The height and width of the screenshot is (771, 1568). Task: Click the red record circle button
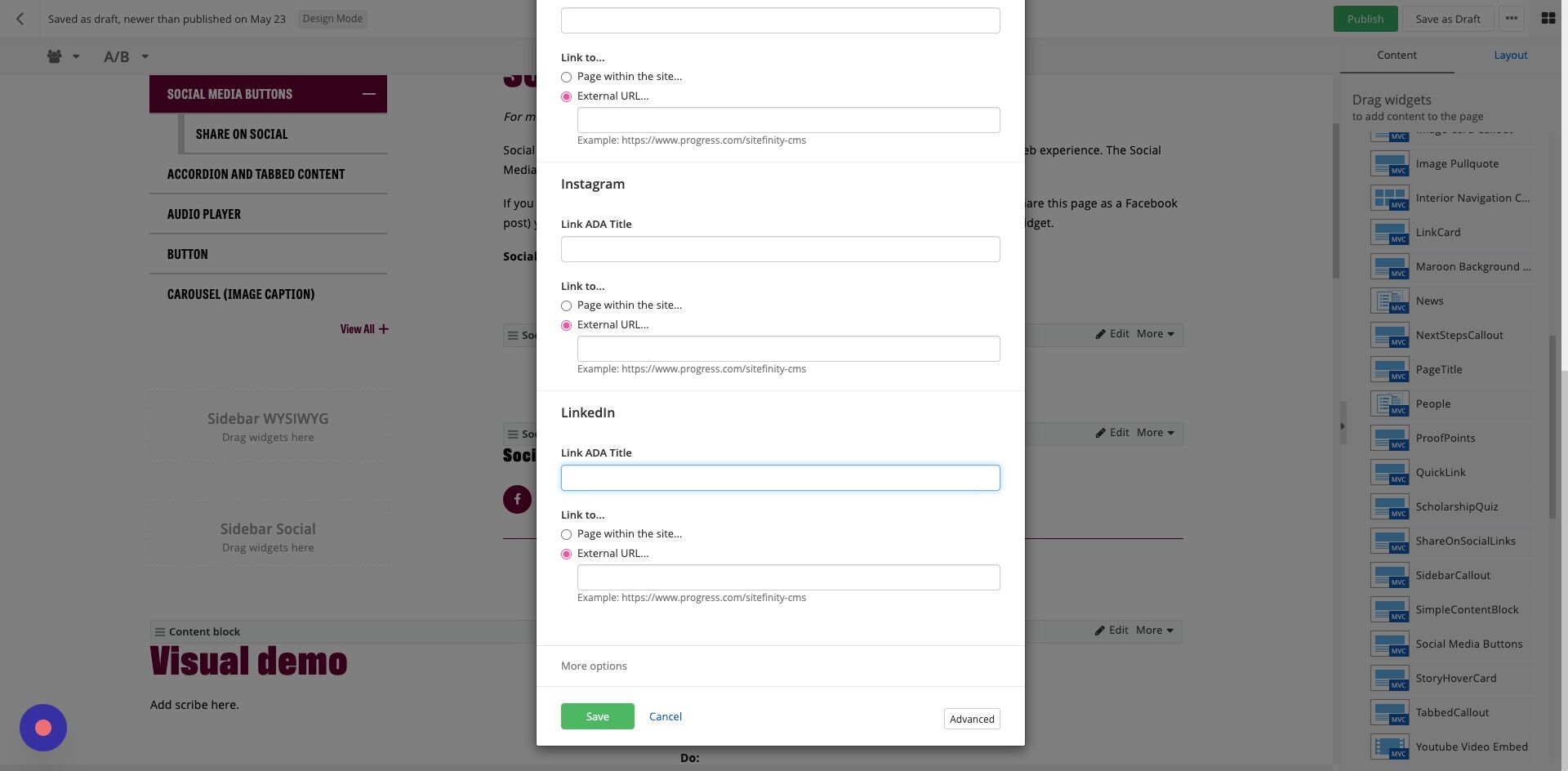pos(43,728)
